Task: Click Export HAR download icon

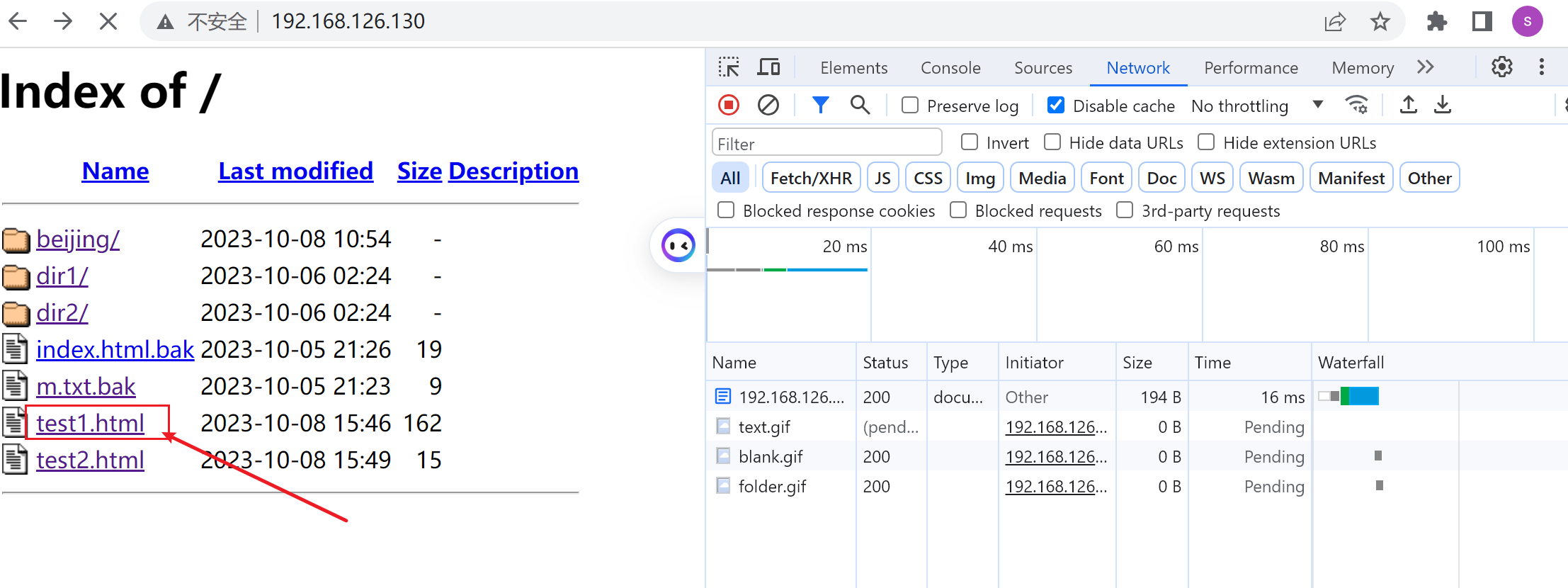Action: [x=1443, y=106]
